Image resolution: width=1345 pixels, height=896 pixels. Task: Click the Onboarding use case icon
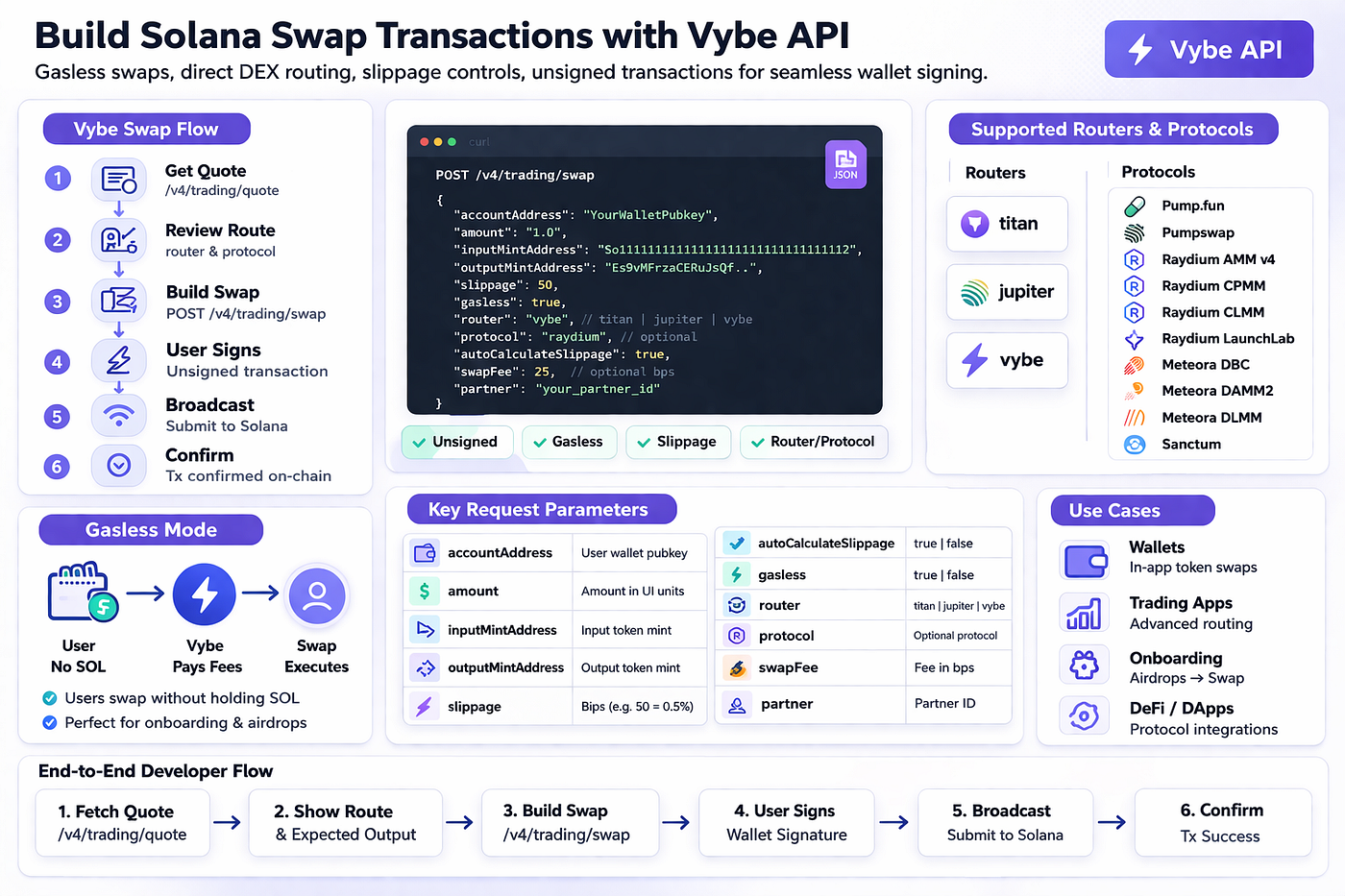(1085, 665)
